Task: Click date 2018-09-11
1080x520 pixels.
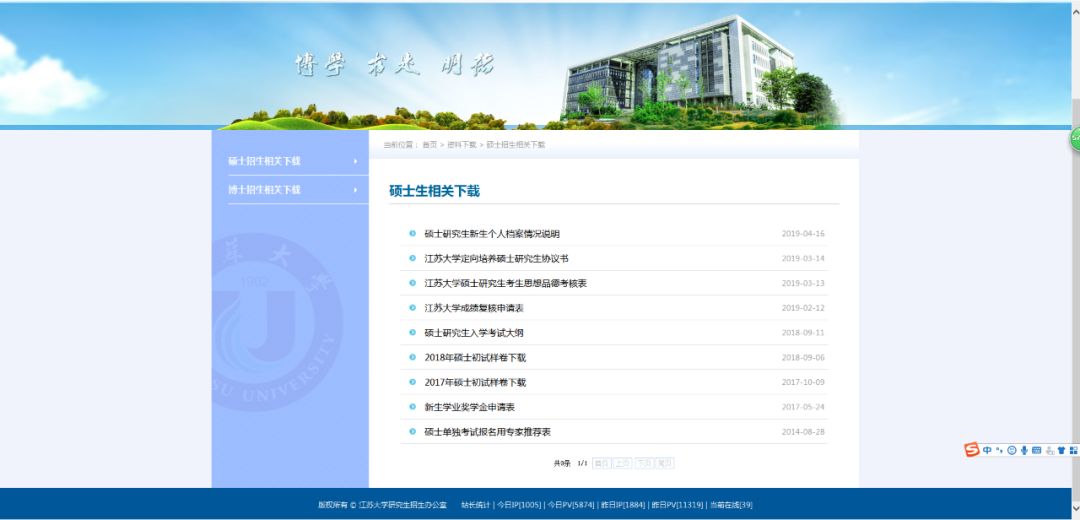Action: click(803, 333)
